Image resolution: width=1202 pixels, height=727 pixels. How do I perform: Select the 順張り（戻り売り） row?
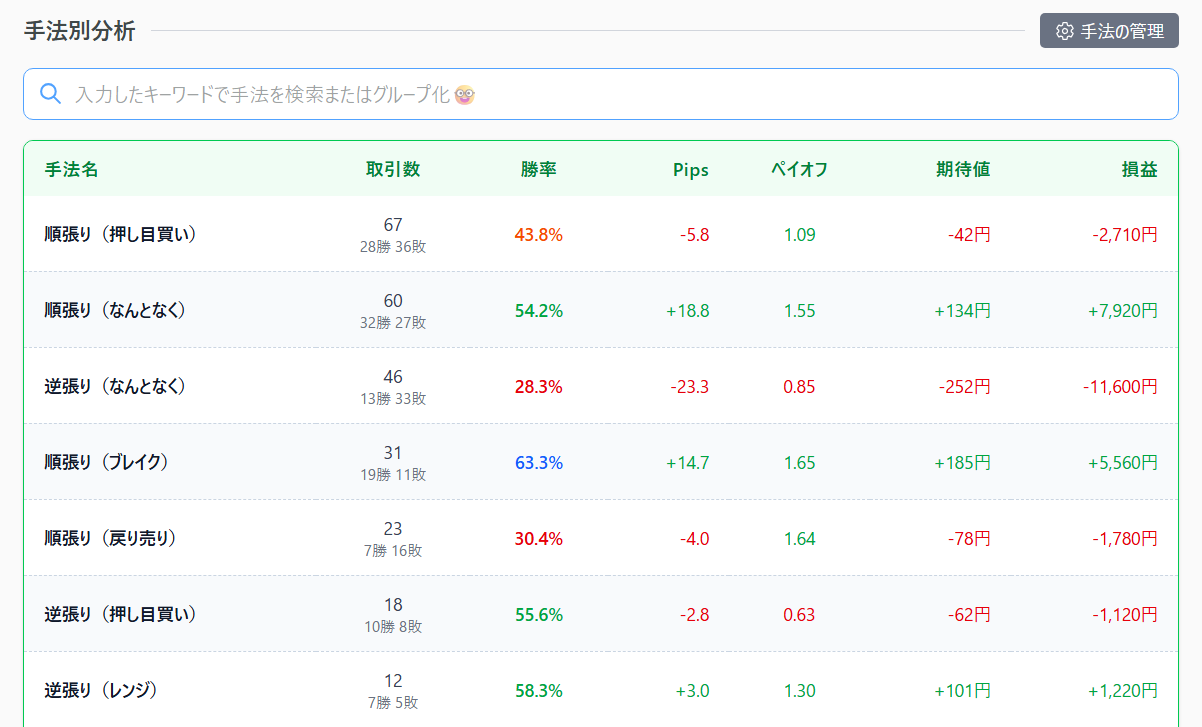point(111,538)
